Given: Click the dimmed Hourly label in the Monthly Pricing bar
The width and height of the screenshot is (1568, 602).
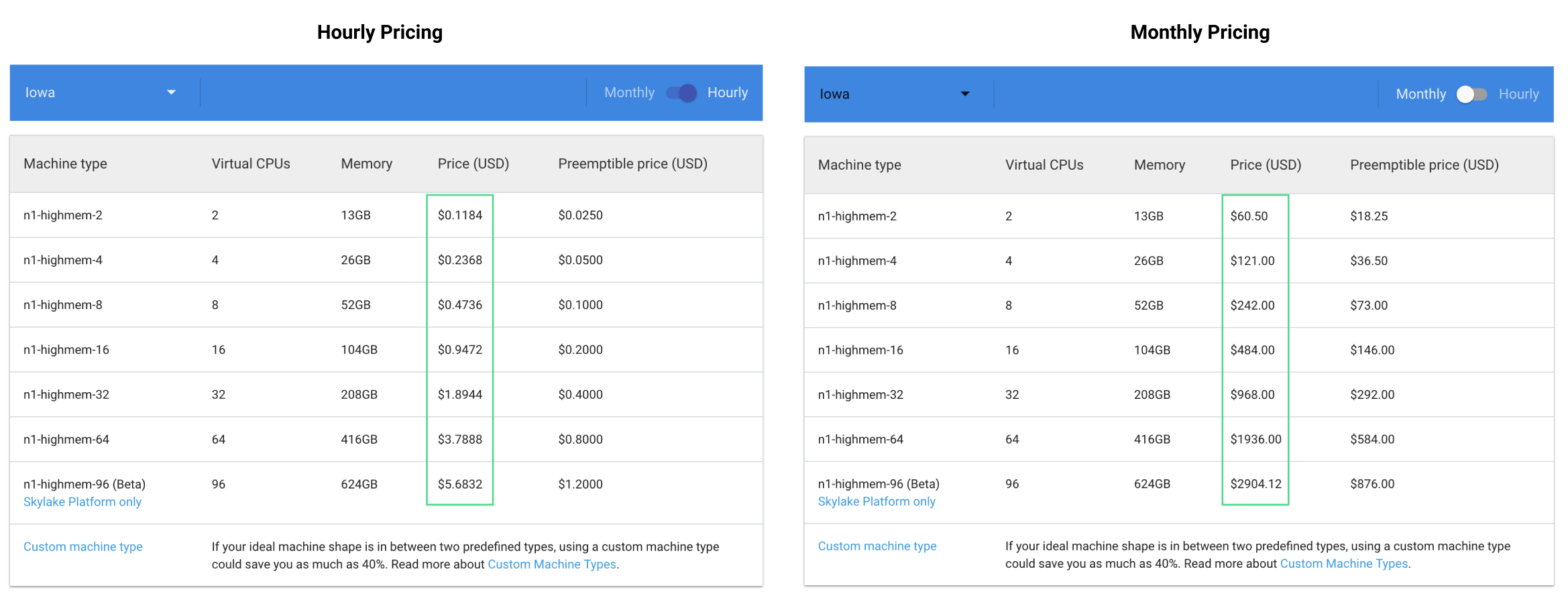Looking at the screenshot, I should [1518, 95].
